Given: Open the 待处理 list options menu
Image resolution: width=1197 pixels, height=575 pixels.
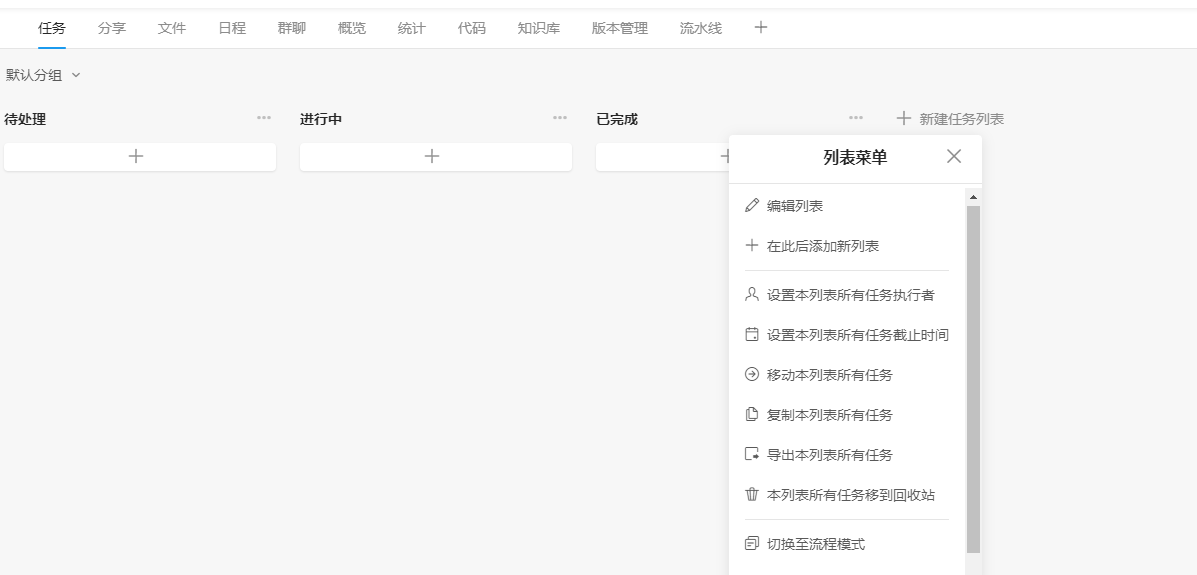Looking at the screenshot, I should 264,118.
